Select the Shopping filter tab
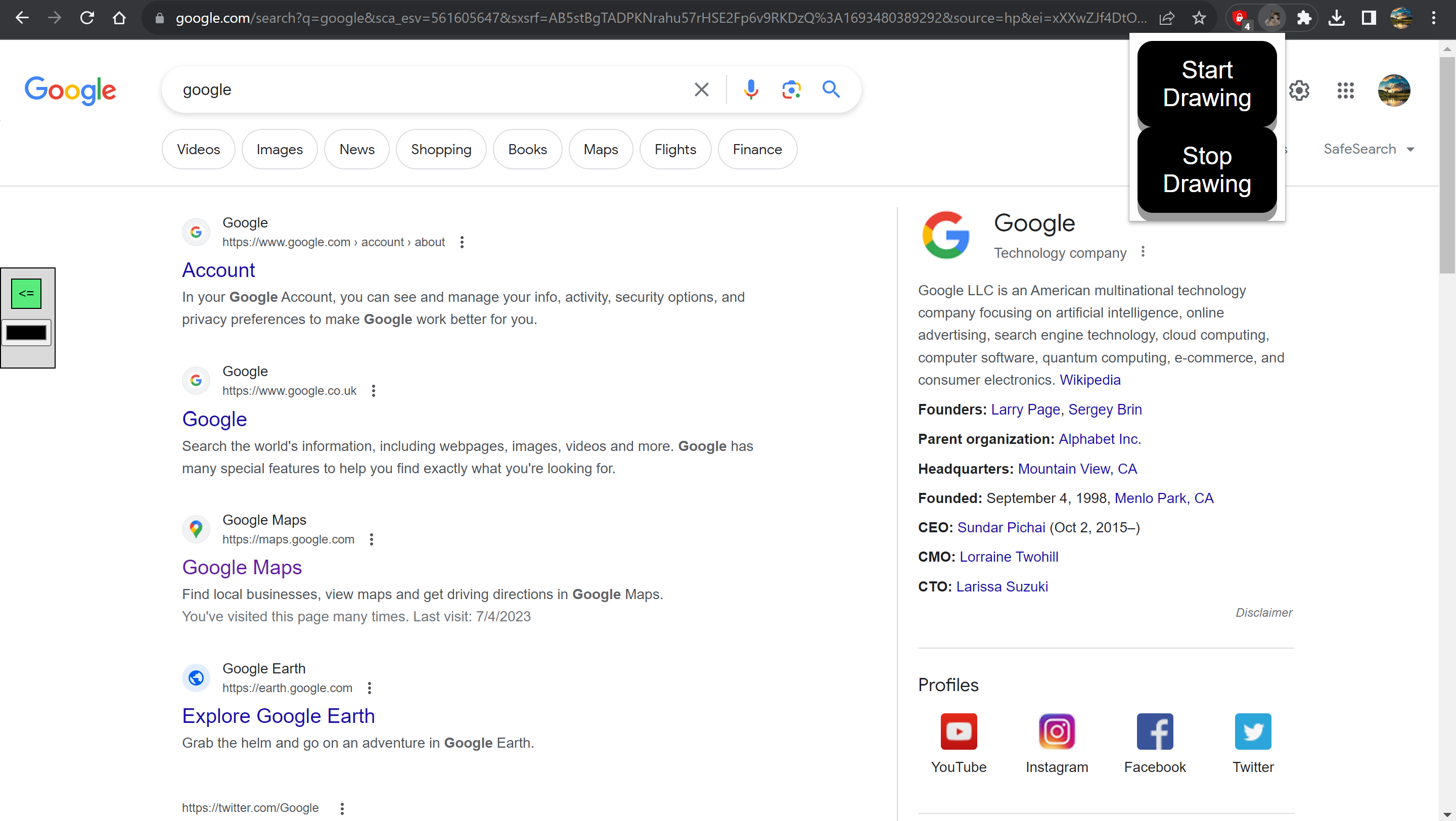 pos(441,149)
